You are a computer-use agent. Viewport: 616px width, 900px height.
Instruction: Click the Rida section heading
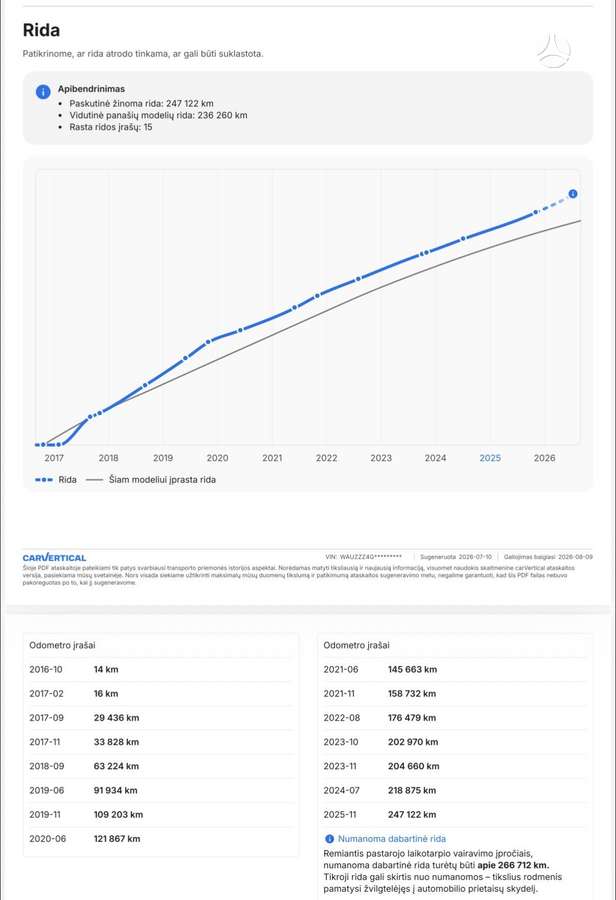[x=41, y=30]
